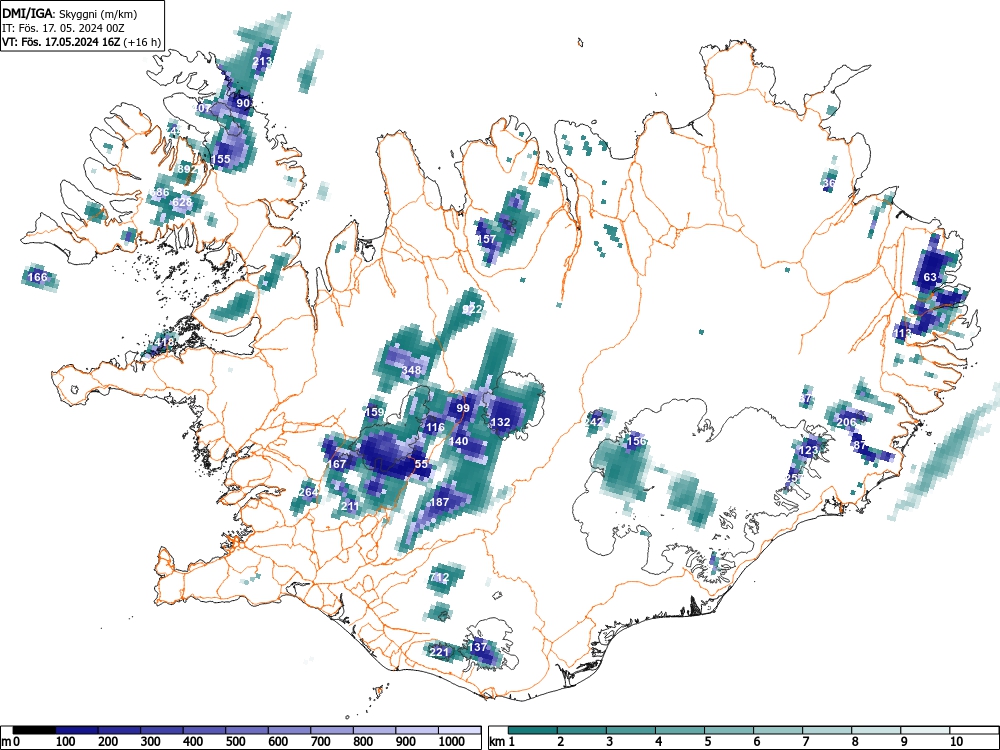Click the visibility value '157' in the north
The width and height of the screenshot is (1000, 750).
pos(487,239)
